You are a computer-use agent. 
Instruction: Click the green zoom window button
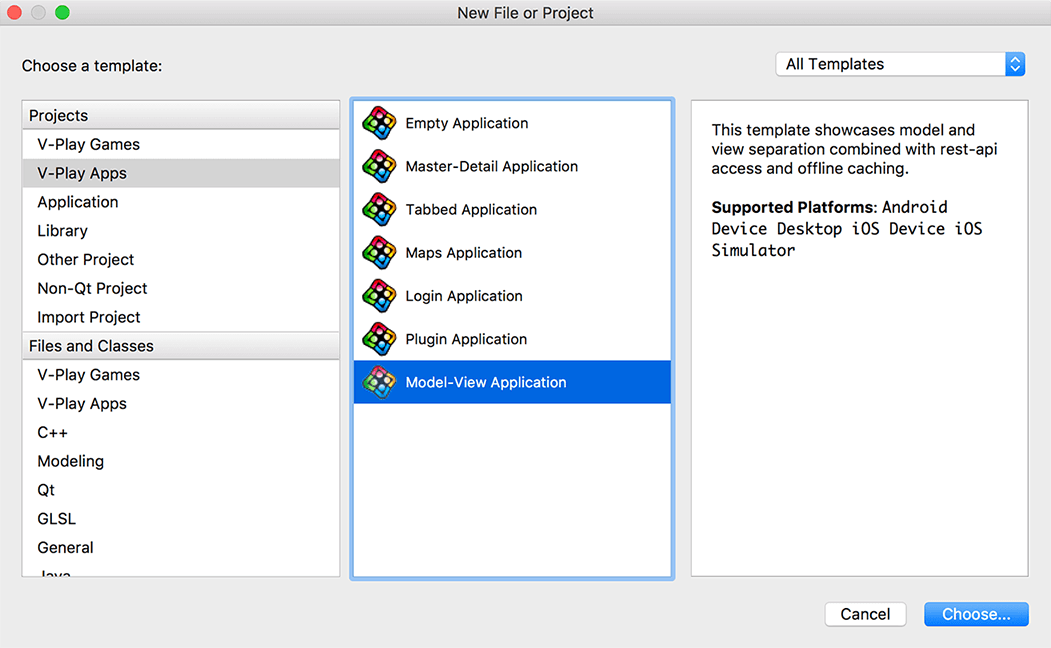62,12
